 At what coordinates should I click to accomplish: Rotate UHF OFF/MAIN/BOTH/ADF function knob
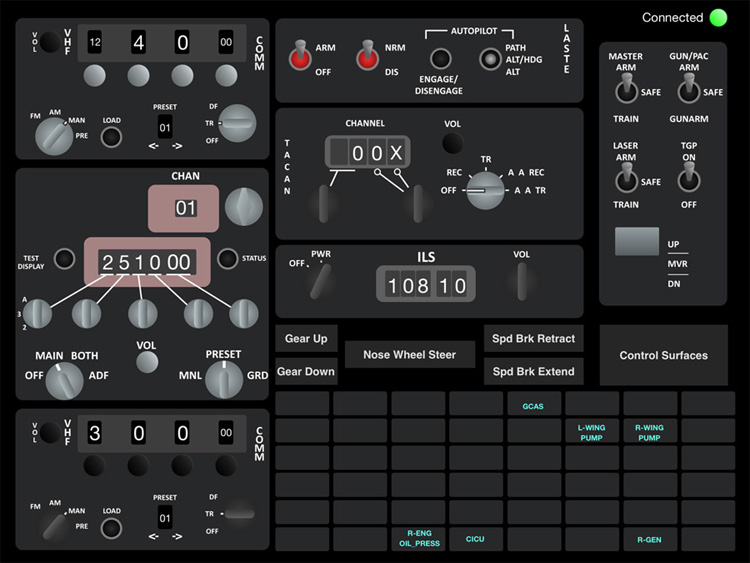point(64,381)
